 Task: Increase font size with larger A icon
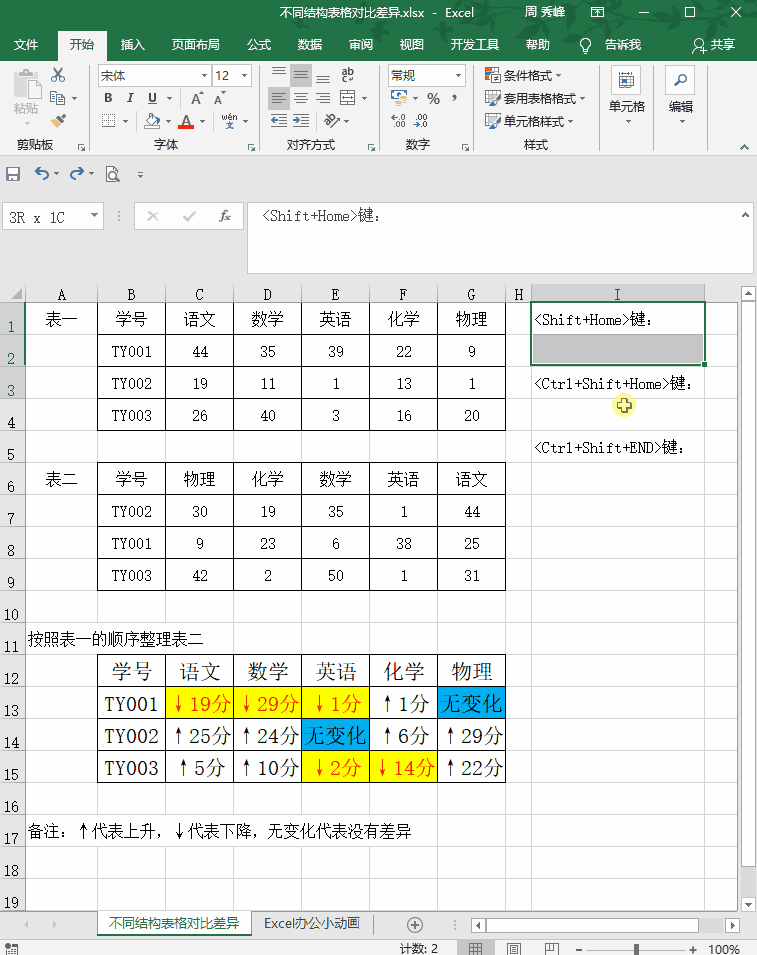click(196, 98)
